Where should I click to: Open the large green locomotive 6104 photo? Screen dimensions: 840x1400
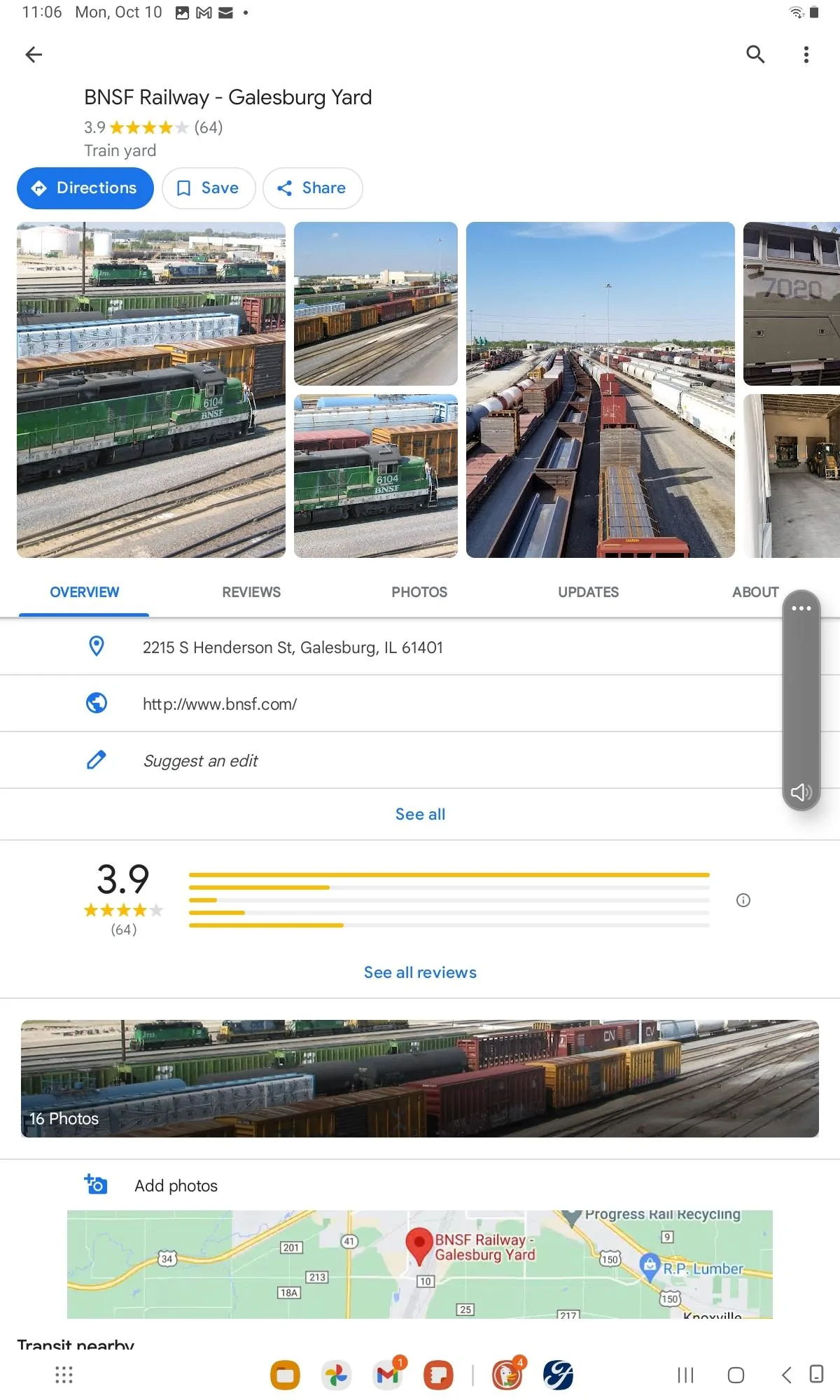[151, 390]
